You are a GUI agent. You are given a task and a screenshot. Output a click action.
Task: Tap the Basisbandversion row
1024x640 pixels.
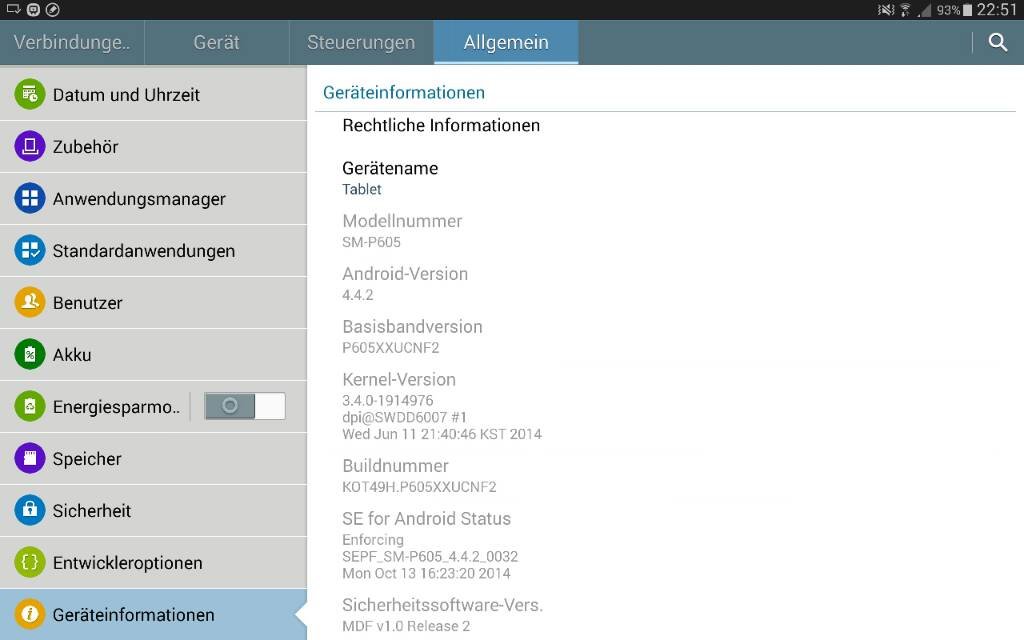click(665, 336)
